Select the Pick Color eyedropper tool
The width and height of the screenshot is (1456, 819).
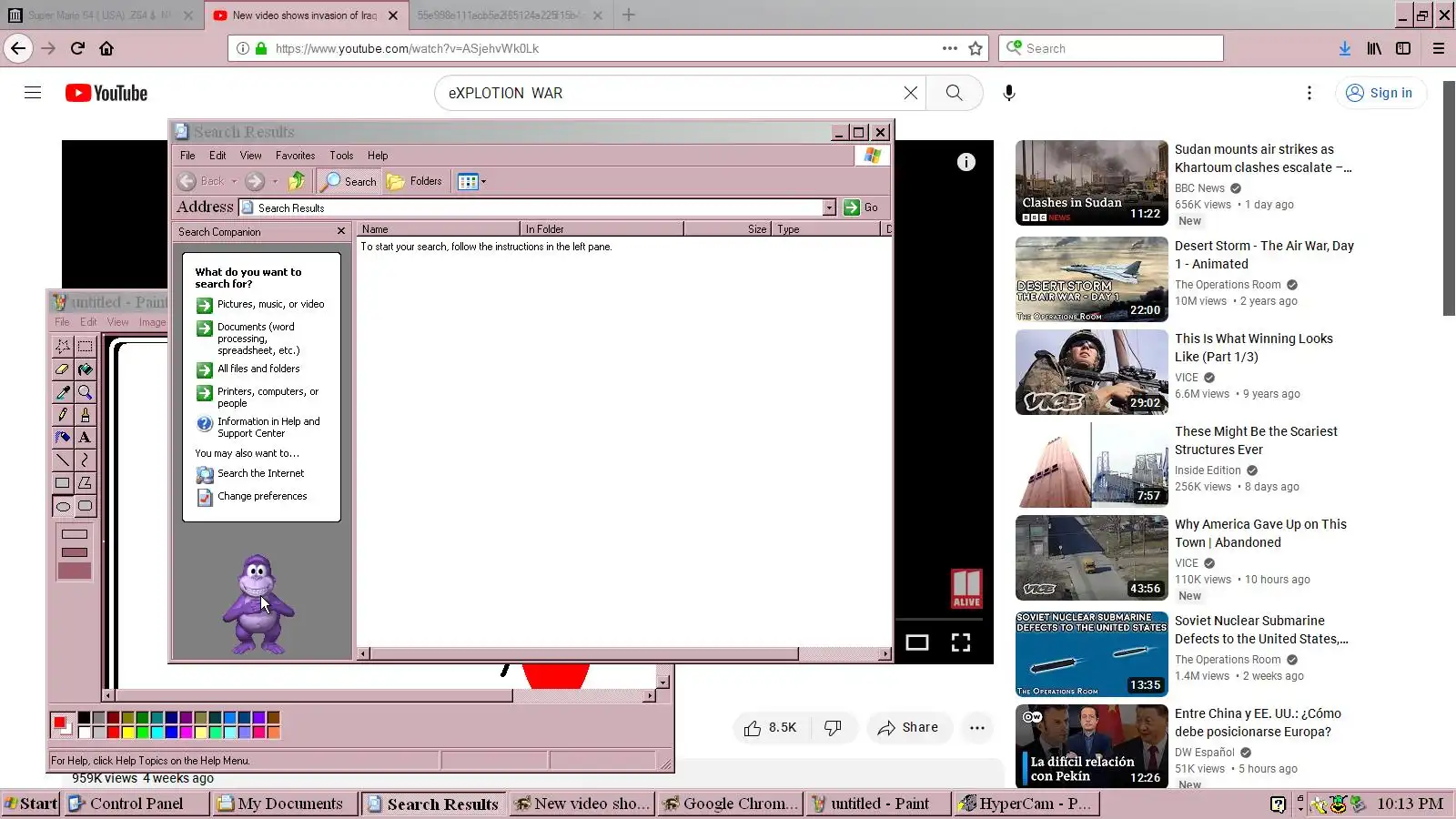(63, 392)
